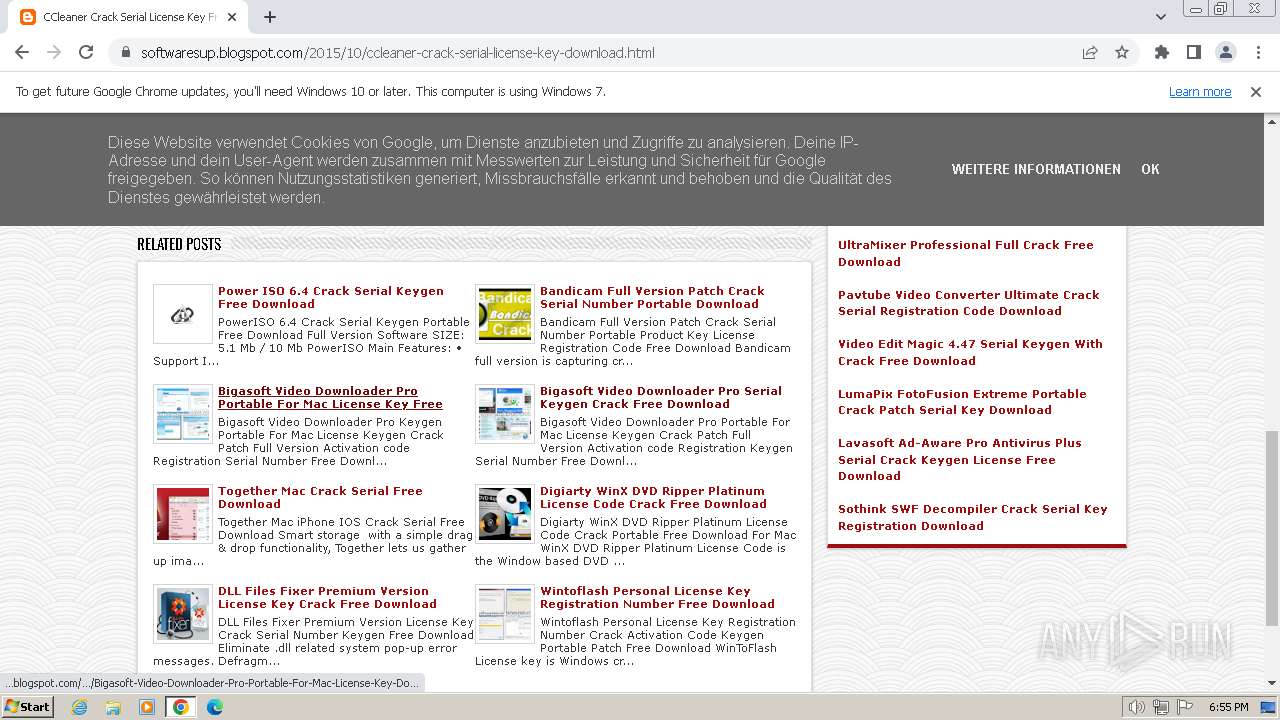Toggle the Chrome side panel icon

pos(1194,53)
